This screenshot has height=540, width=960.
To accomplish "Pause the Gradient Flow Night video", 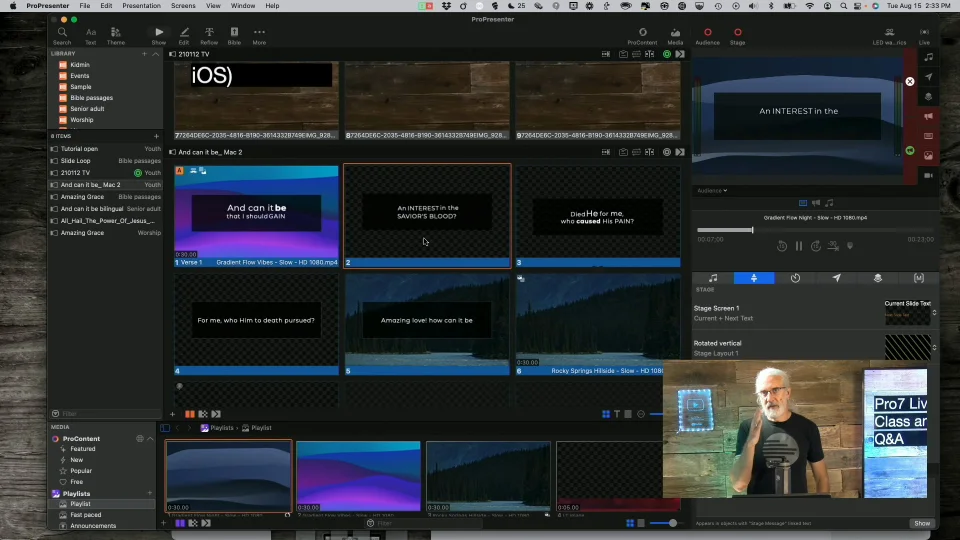I will (798, 246).
